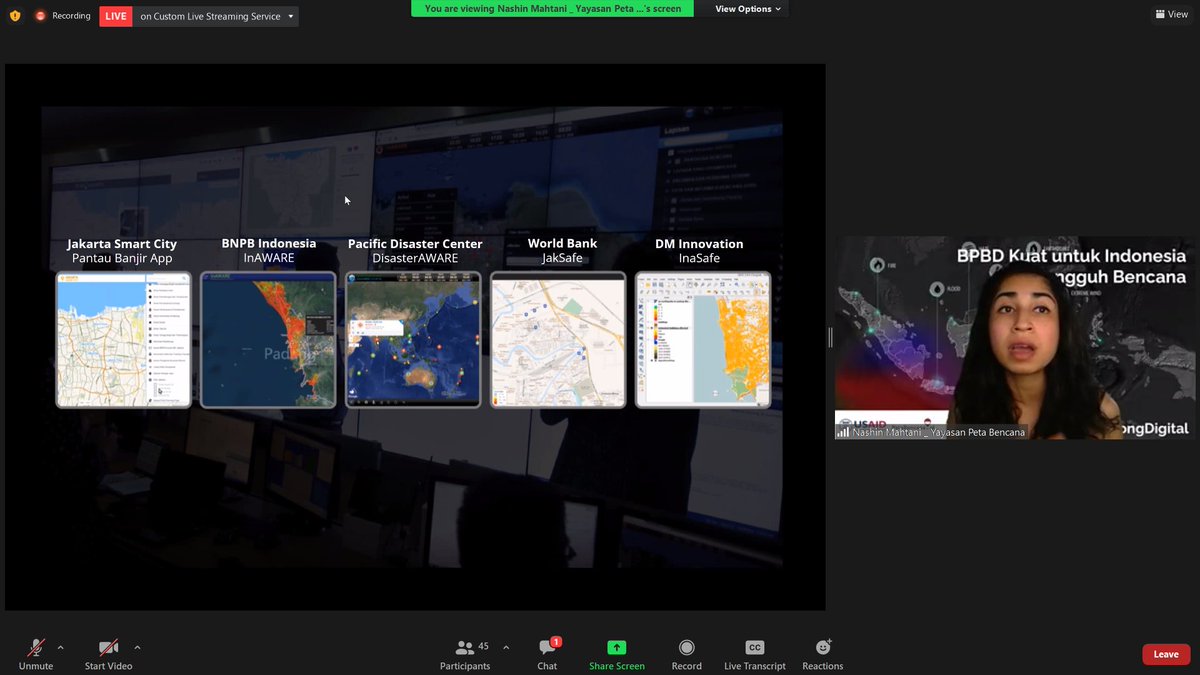Click the Pantau Banjir App label
This screenshot has height=675, width=1200.
pyautogui.click(x=122, y=258)
